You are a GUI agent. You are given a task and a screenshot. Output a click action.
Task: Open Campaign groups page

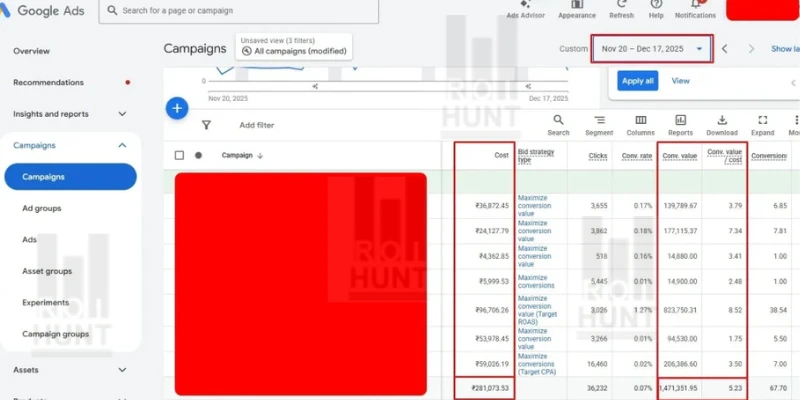tap(56, 334)
